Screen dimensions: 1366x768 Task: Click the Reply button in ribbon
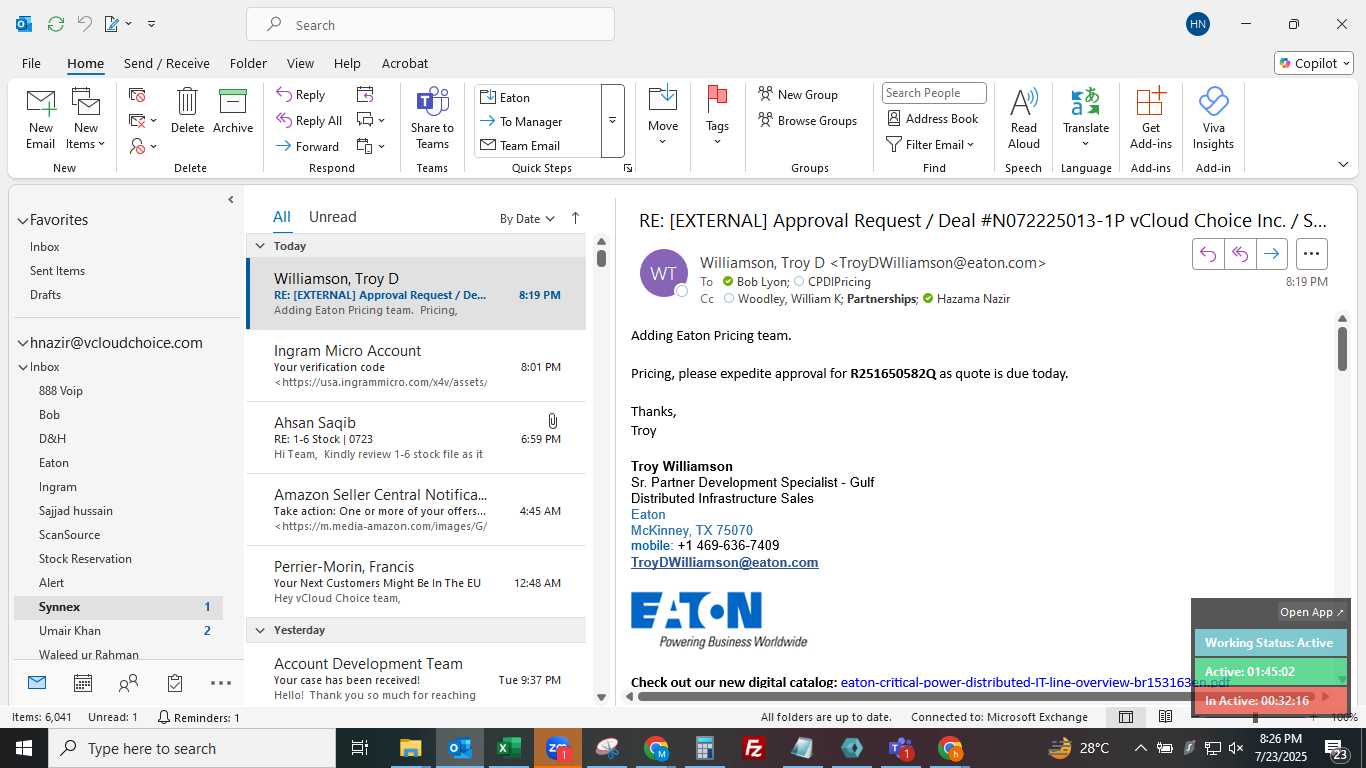click(x=301, y=95)
